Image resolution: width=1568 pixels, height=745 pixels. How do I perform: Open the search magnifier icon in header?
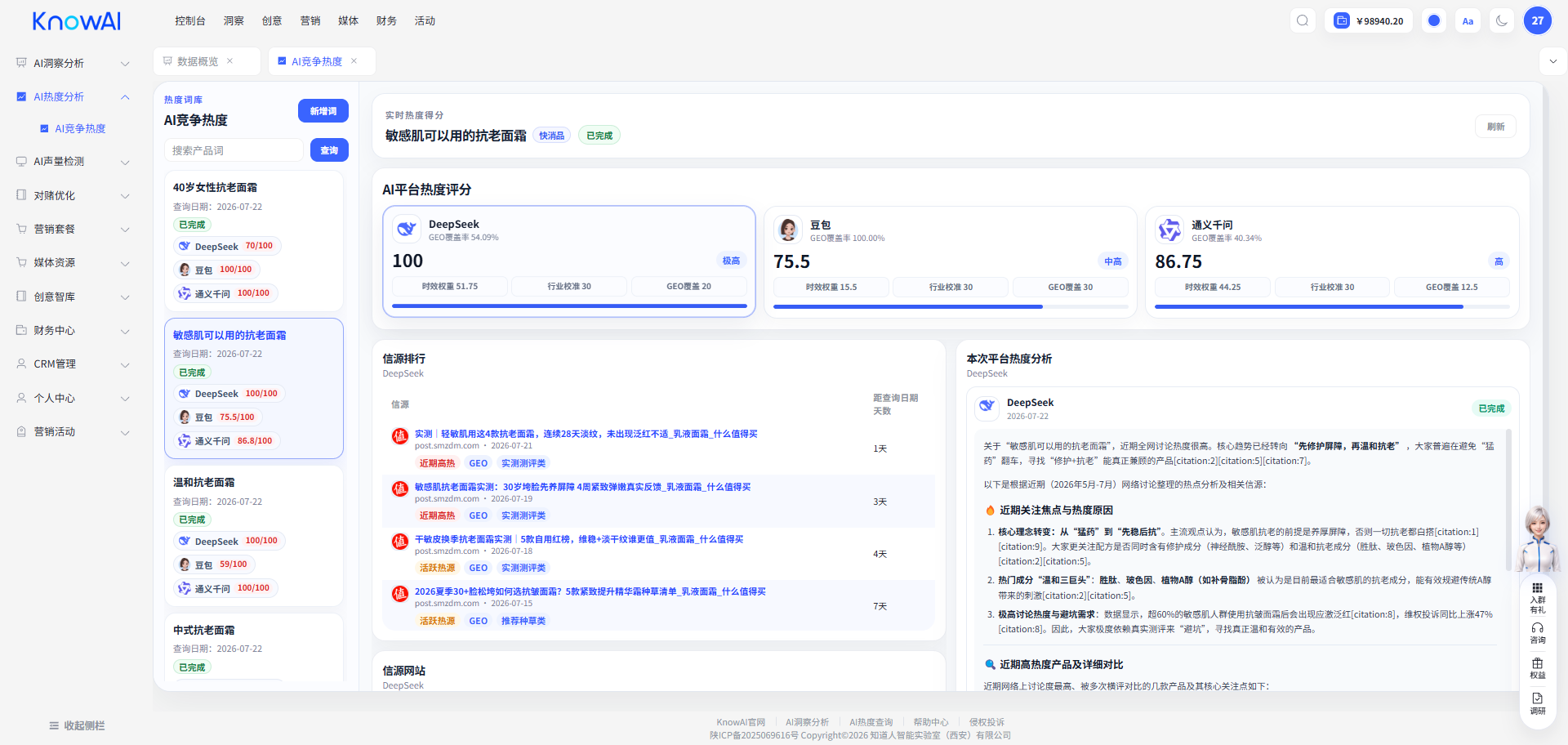coord(1303,20)
